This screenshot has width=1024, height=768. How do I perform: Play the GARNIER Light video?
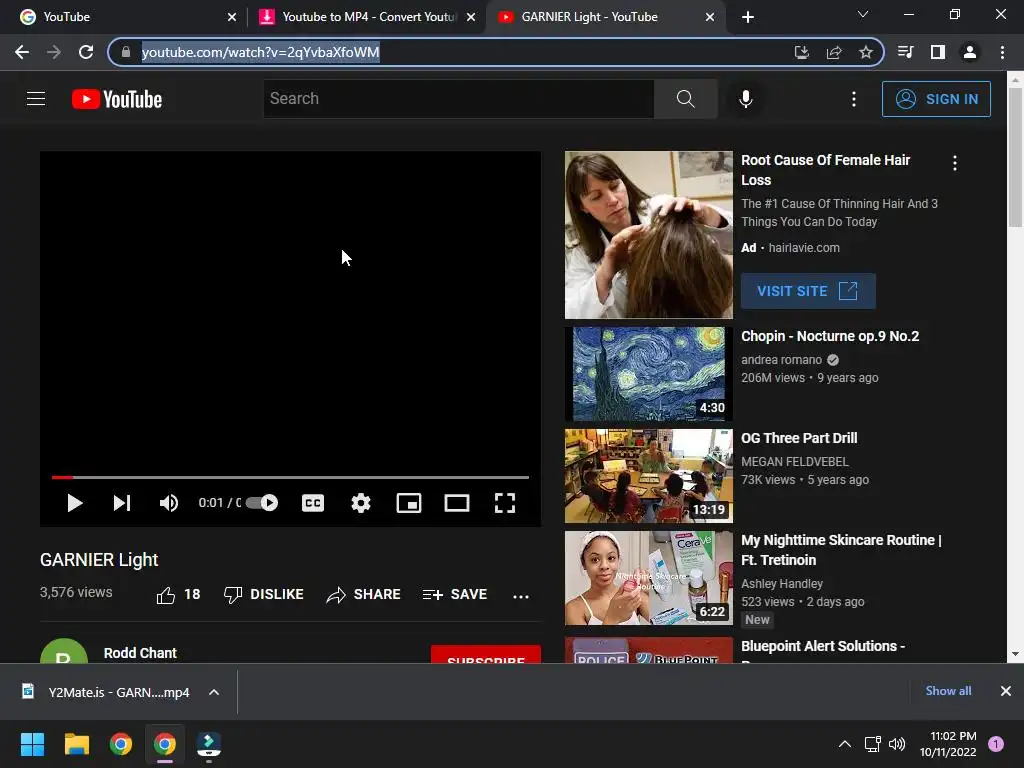[74, 503]
